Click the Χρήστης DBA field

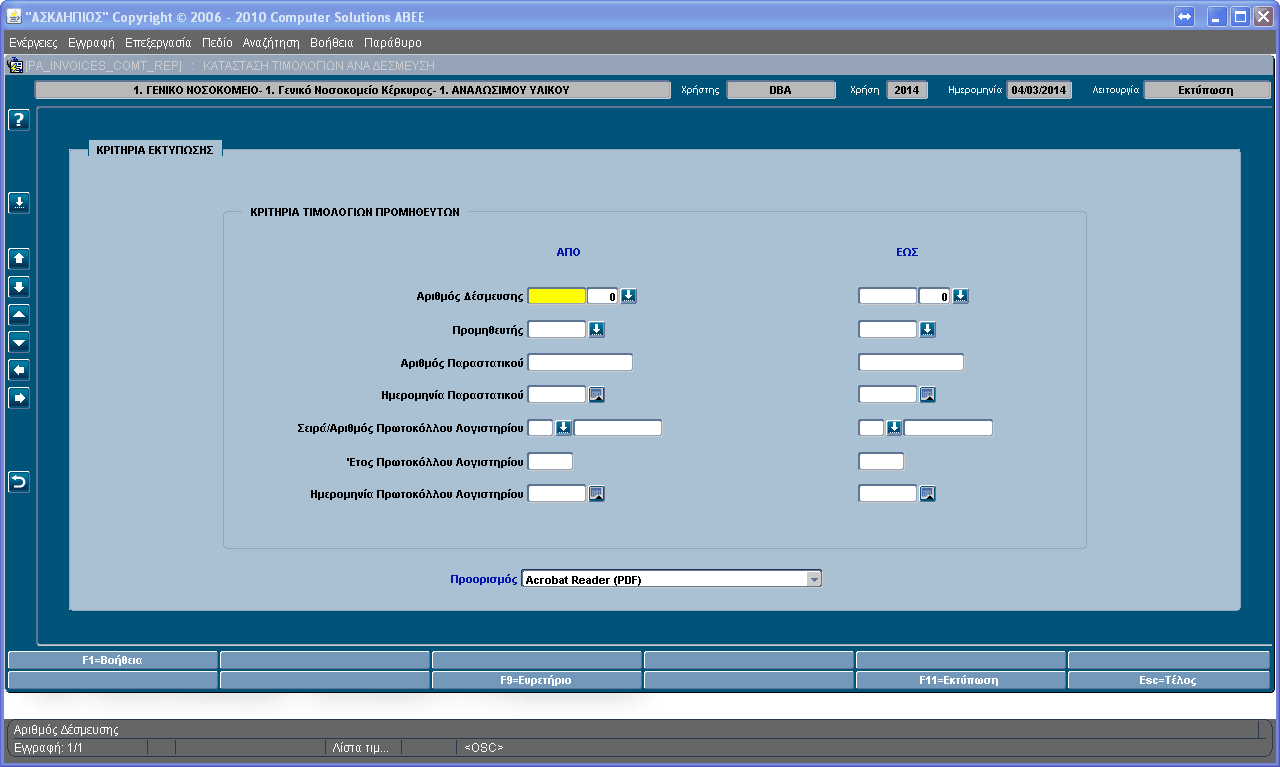[781, 90]
